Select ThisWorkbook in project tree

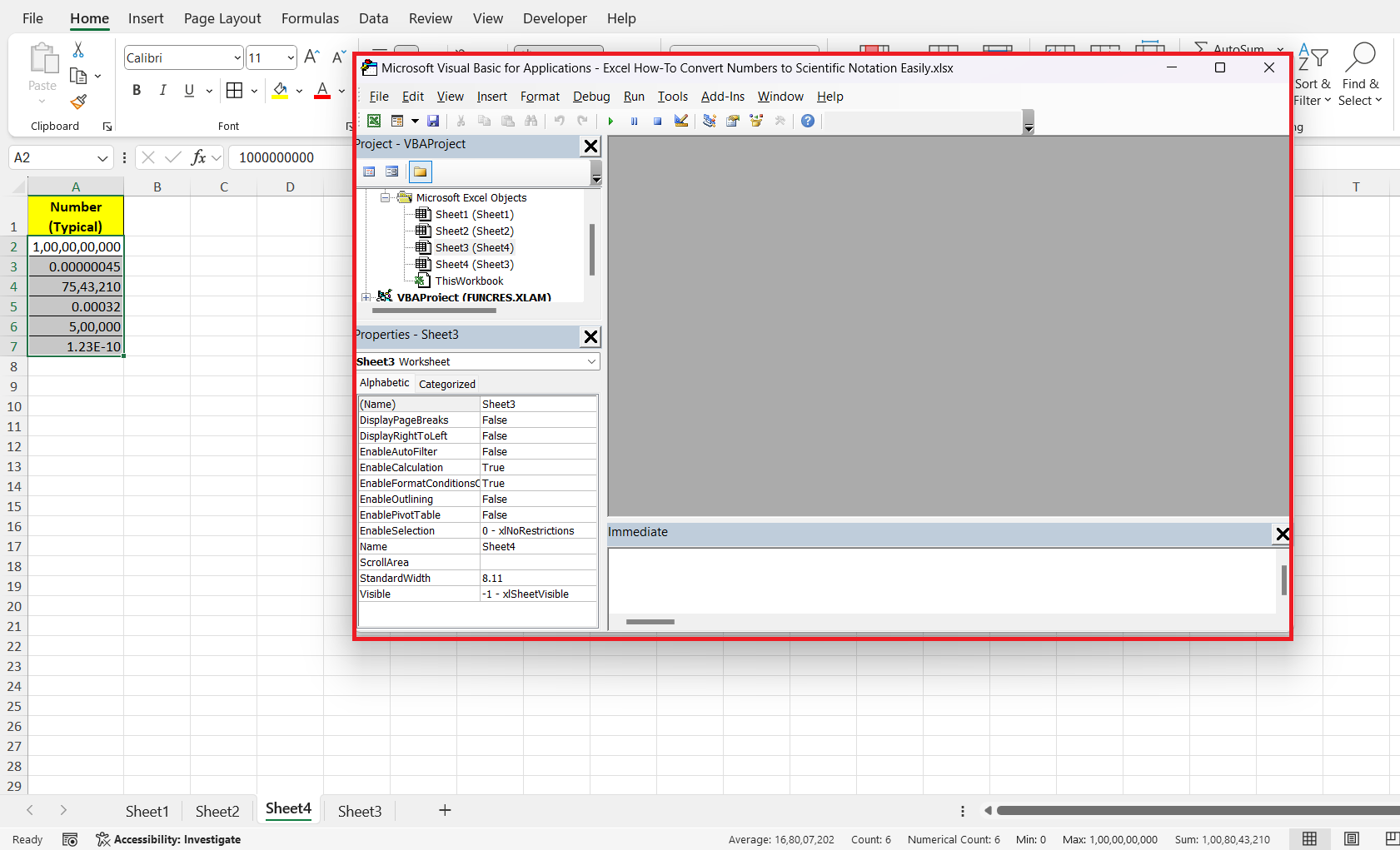click(x=469, y=281)
